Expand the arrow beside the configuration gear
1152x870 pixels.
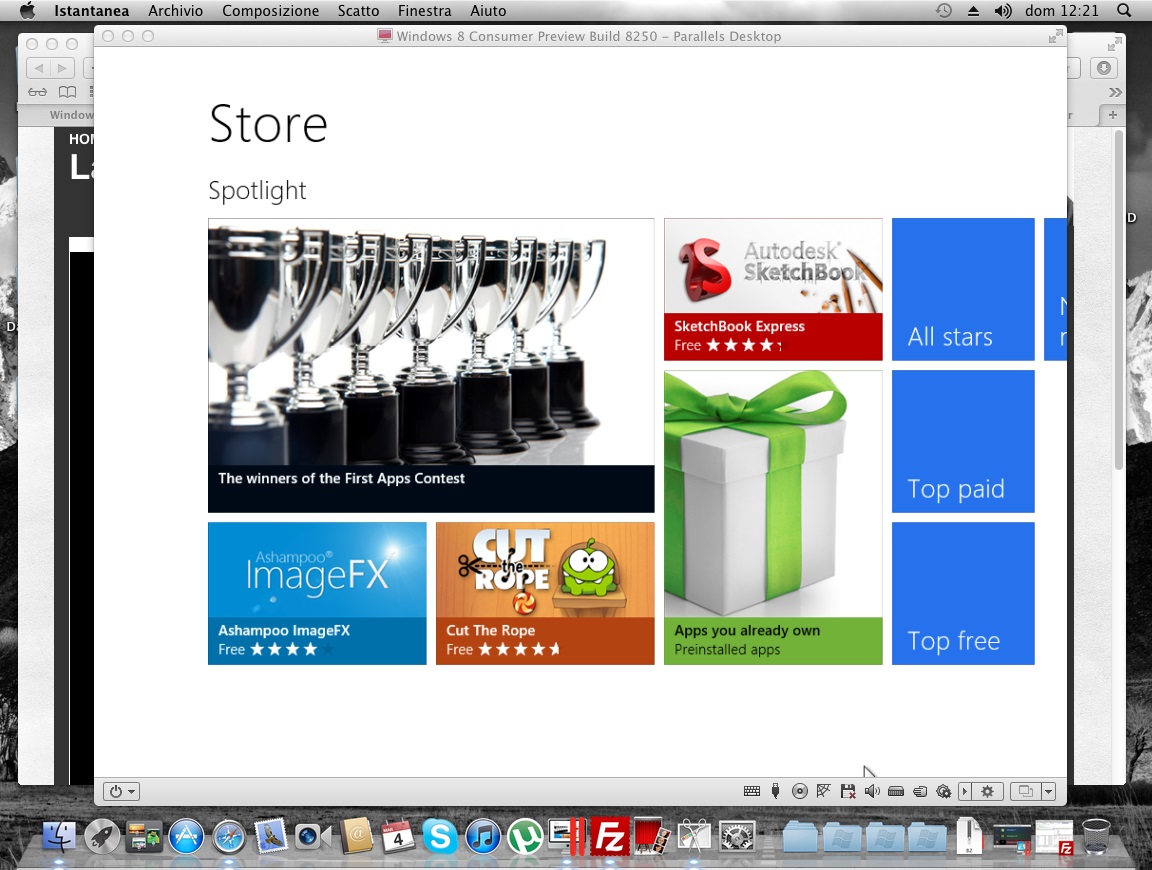click(x=965, y=791)
